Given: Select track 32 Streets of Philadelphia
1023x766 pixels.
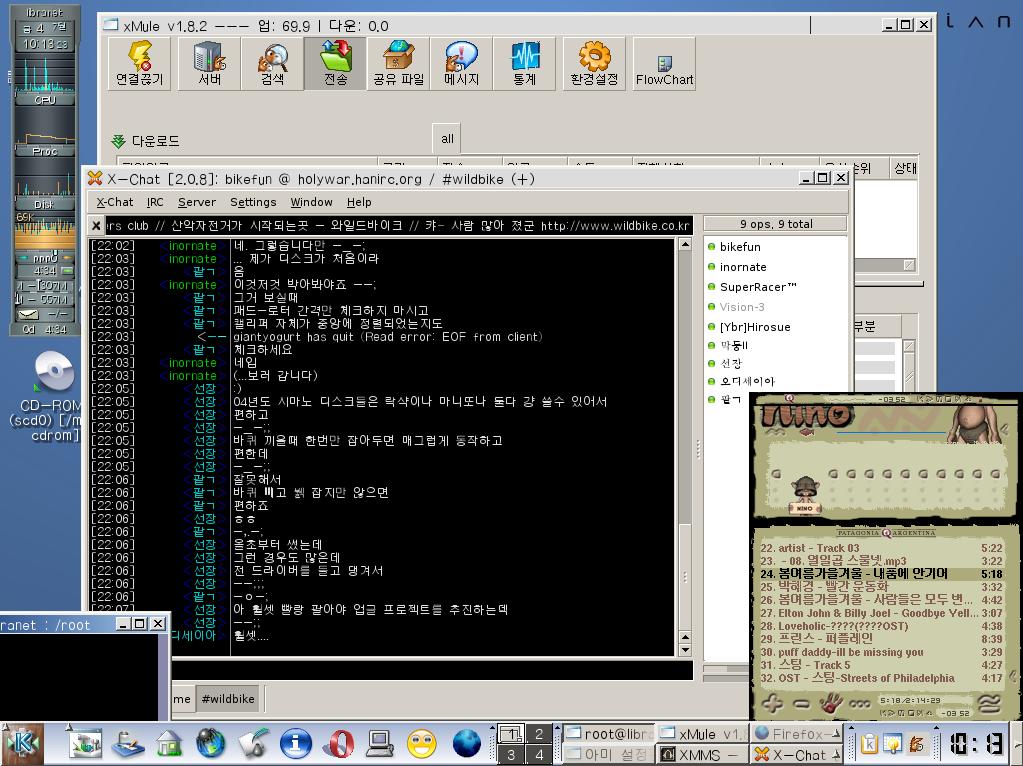Looking at the screenshot, I should tap(880, 678).
